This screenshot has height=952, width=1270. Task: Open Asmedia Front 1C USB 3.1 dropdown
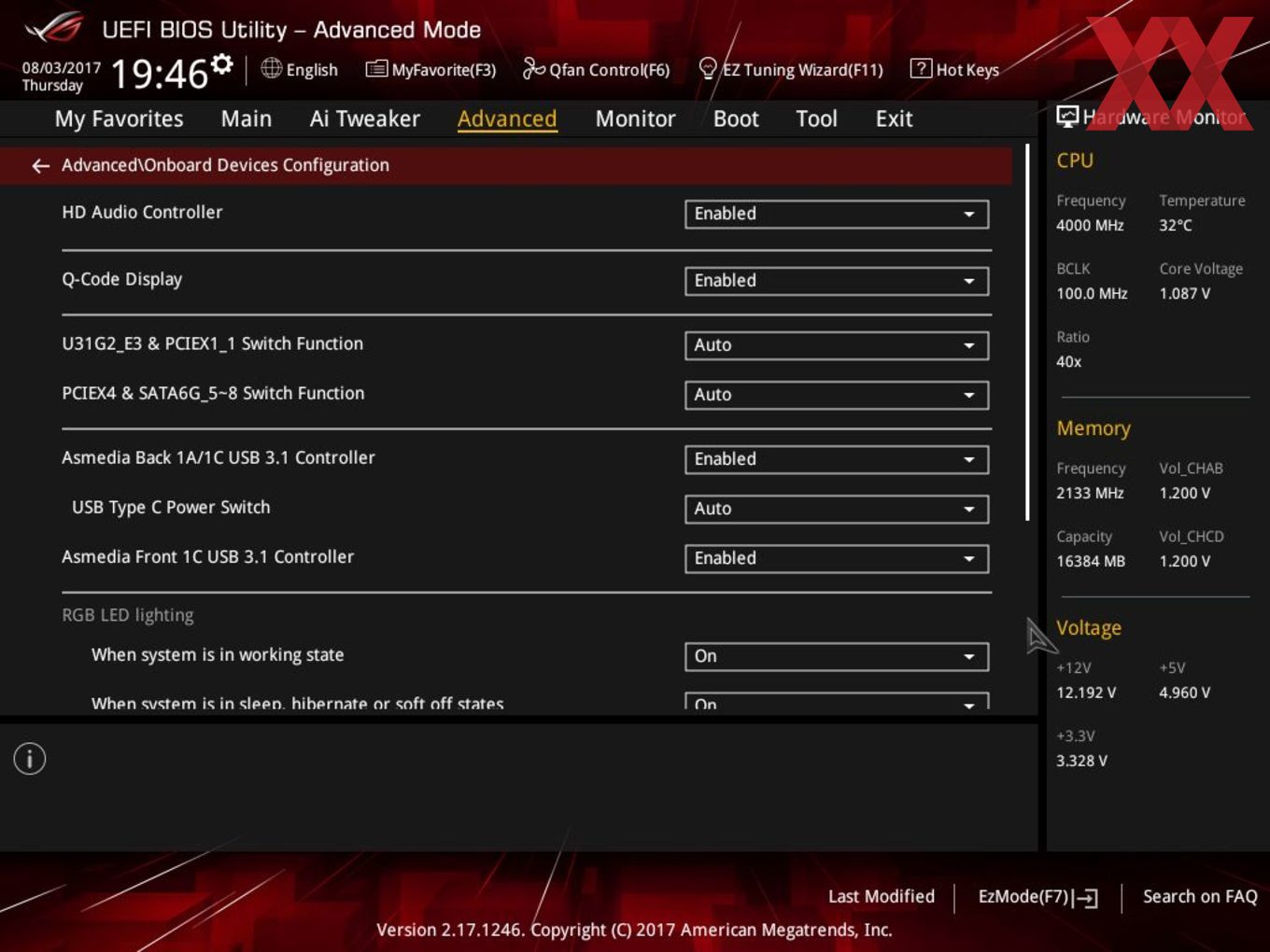click(837, 558)
